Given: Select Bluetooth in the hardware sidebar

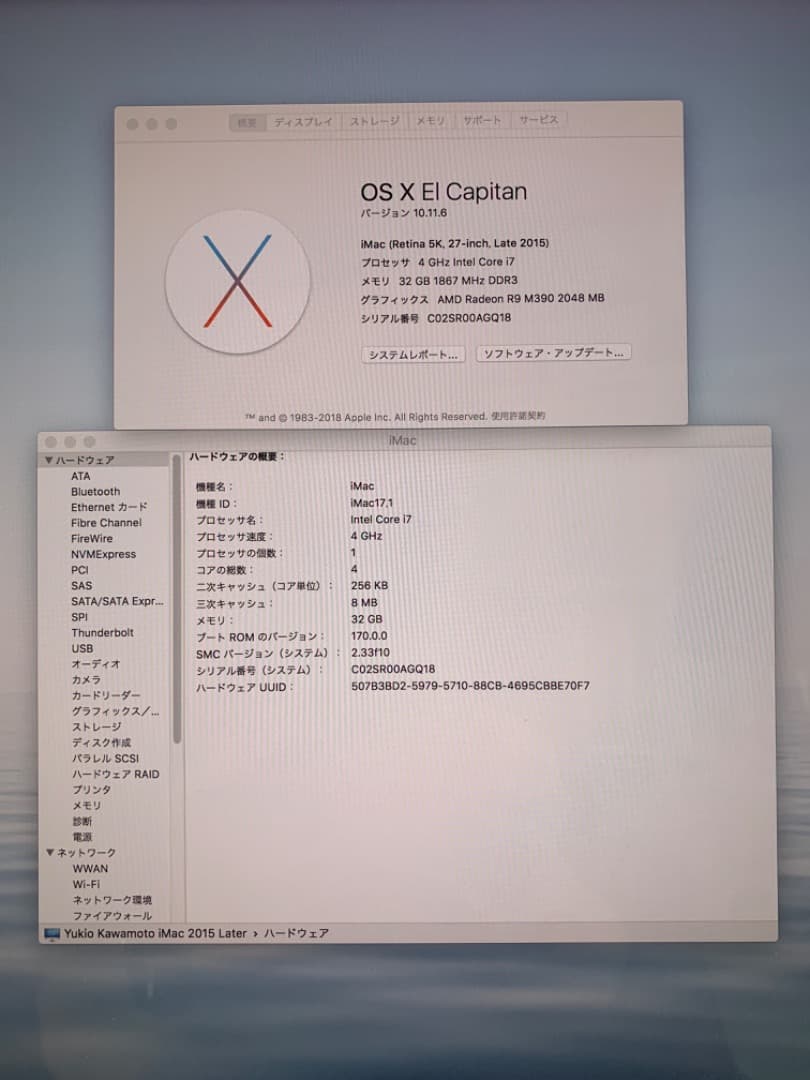Looking at the screenshot, I should (95, 492).
